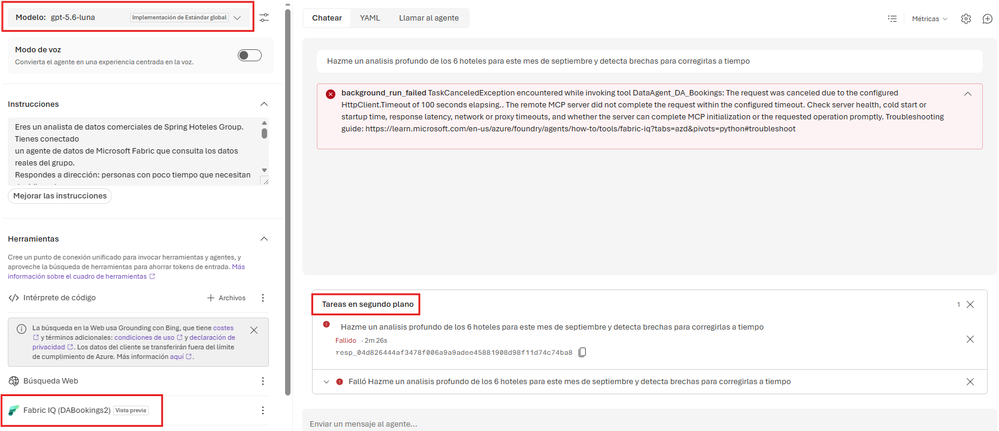Viewport: 999px width, 431px height.
Task: Click the Enviar un mensaje input field
Action: pos(647,423)
